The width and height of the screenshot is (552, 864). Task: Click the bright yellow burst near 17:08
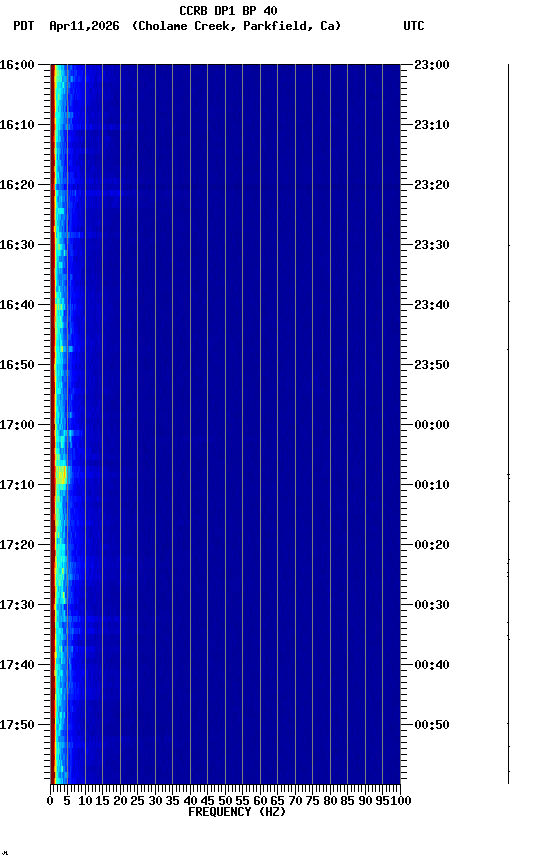61,474
